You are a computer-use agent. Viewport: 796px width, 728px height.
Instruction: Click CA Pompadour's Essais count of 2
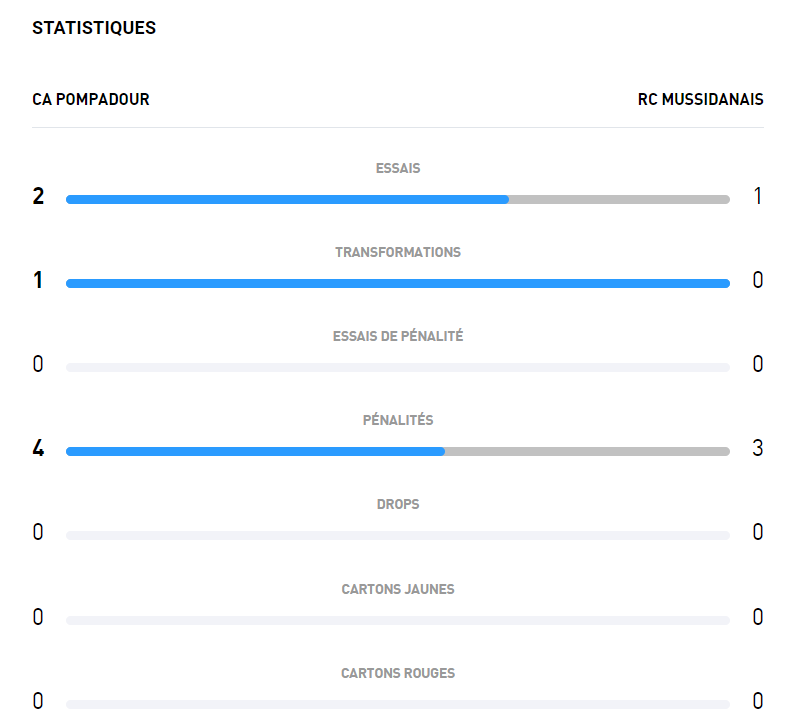[x=39, y=196]
